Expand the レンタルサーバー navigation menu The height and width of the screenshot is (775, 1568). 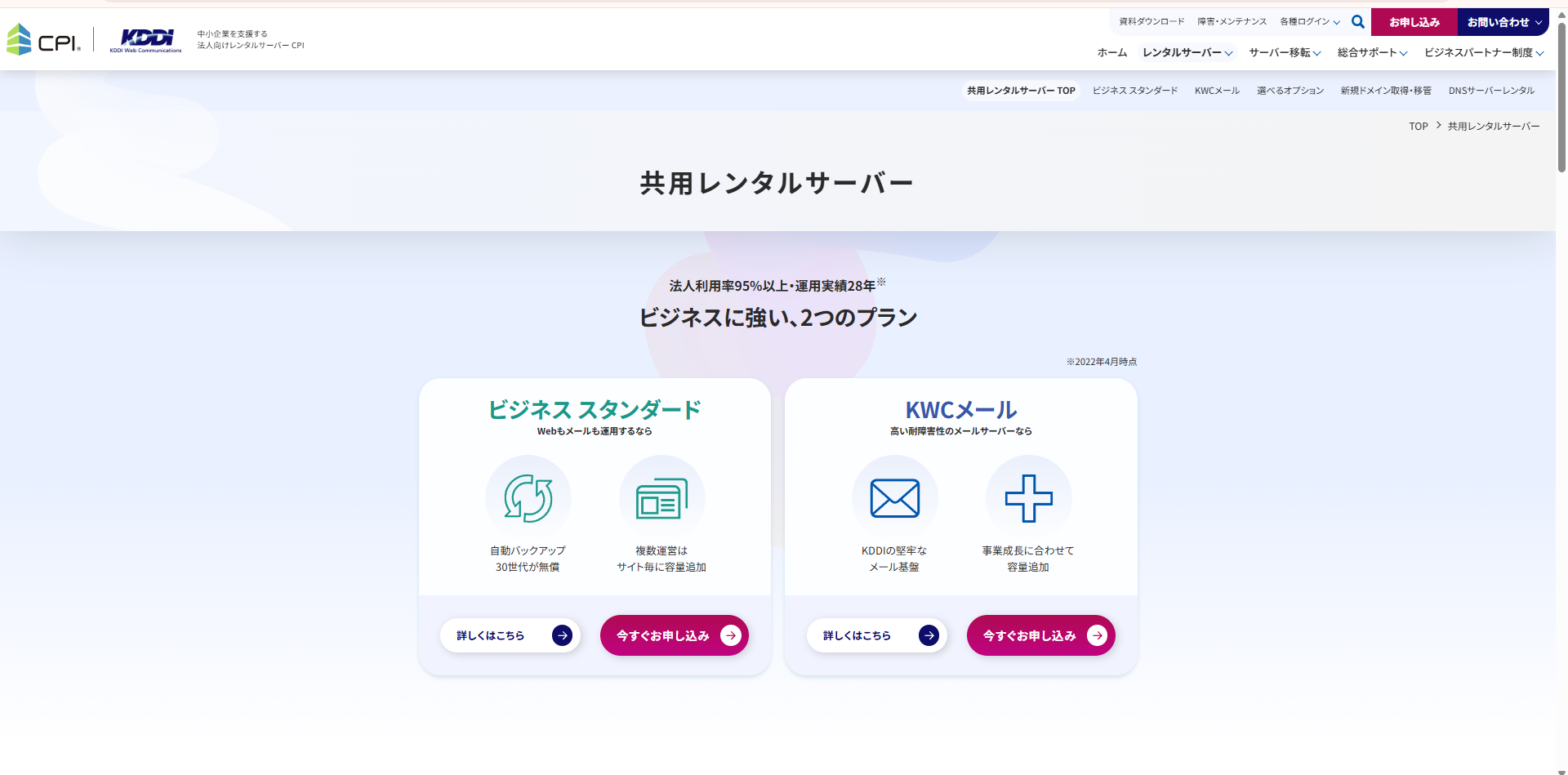[1187, 52]
